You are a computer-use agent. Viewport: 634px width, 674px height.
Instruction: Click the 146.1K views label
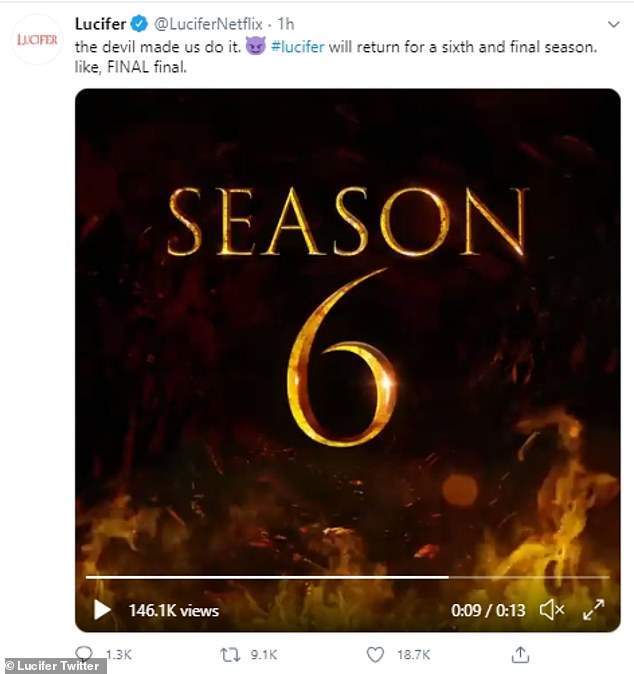[173, 610]
